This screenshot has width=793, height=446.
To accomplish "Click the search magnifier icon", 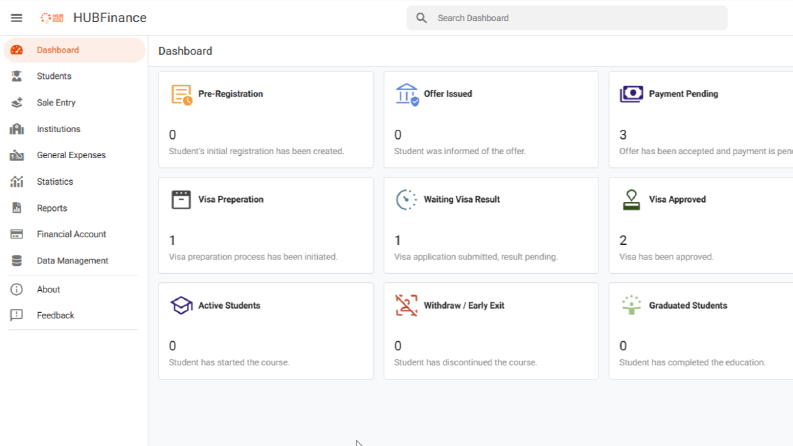I will 421,18.
